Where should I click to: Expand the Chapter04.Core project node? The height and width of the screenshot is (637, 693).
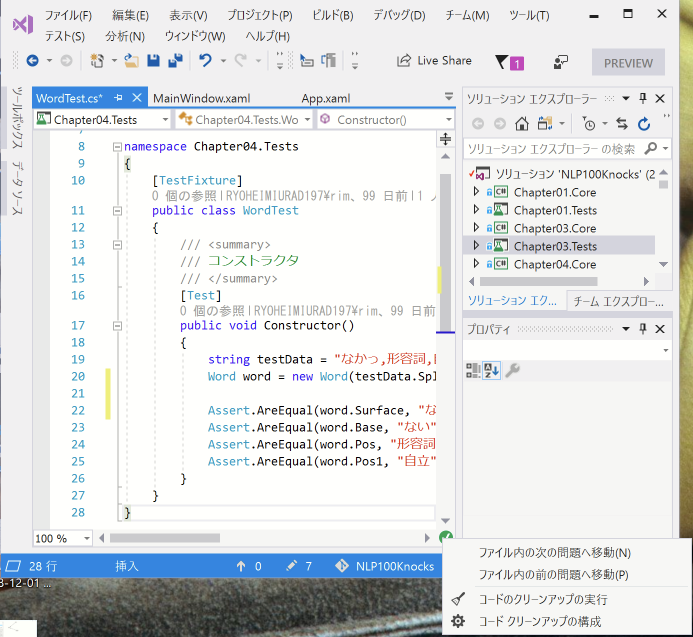tap(476, 264)
